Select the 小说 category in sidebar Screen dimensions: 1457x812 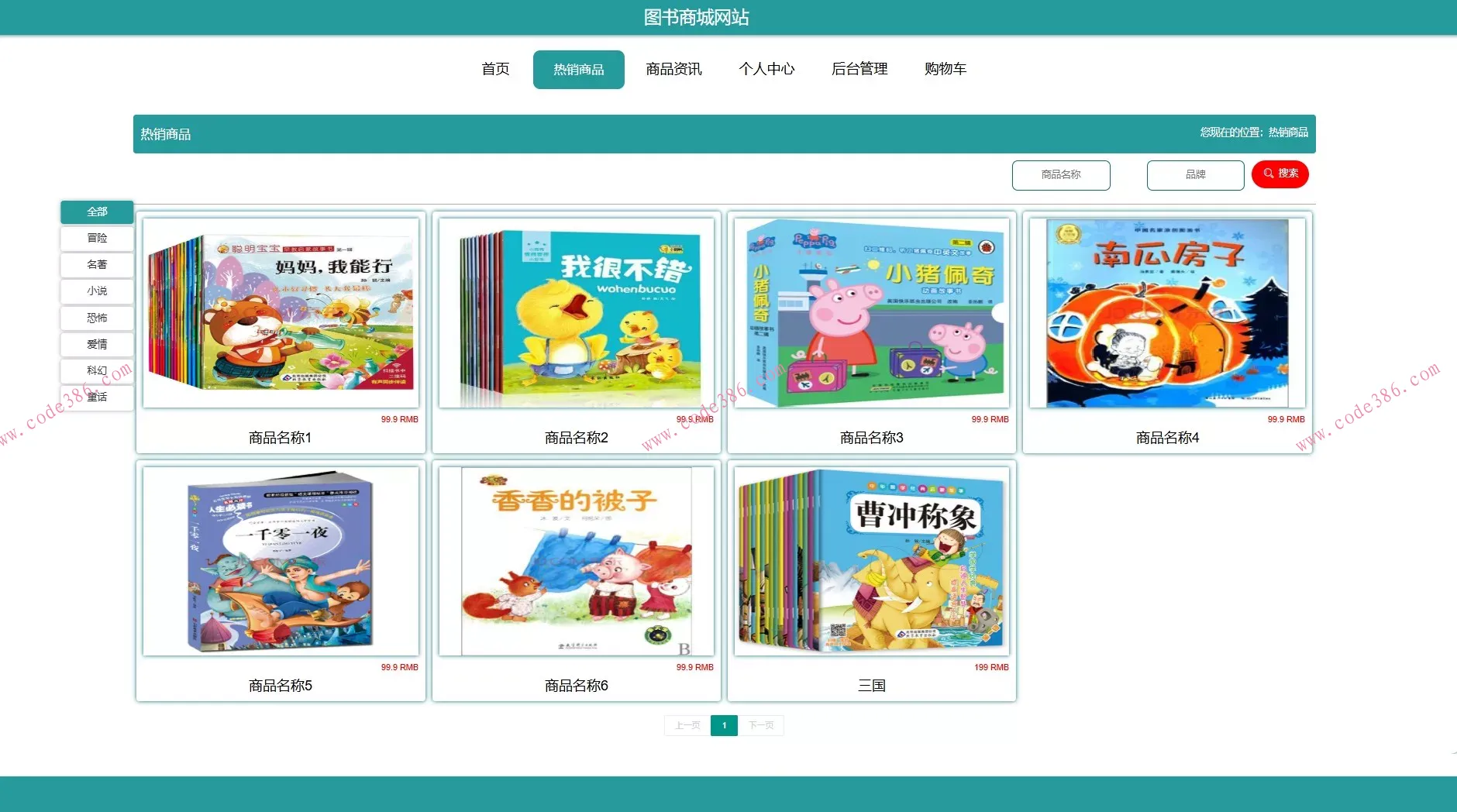tap(96, 291)
